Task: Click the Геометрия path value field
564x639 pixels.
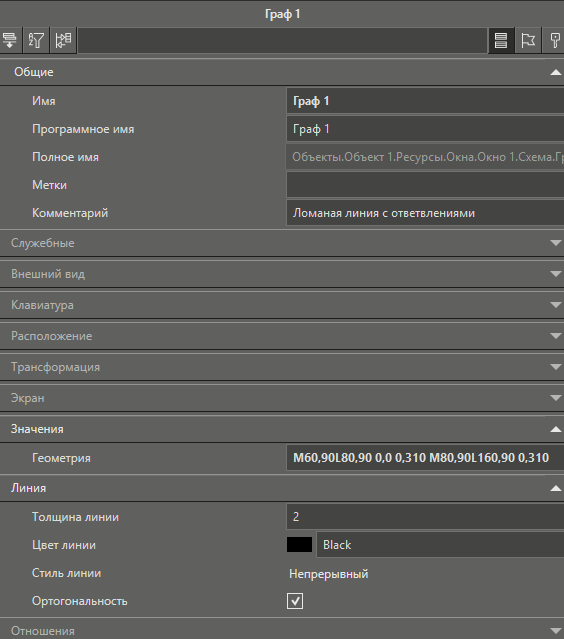Action: pos(425,458)
